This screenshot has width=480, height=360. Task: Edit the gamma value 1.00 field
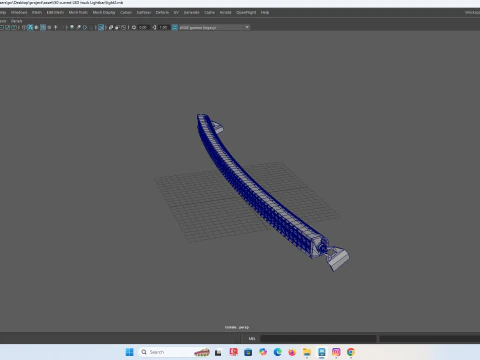163,27
